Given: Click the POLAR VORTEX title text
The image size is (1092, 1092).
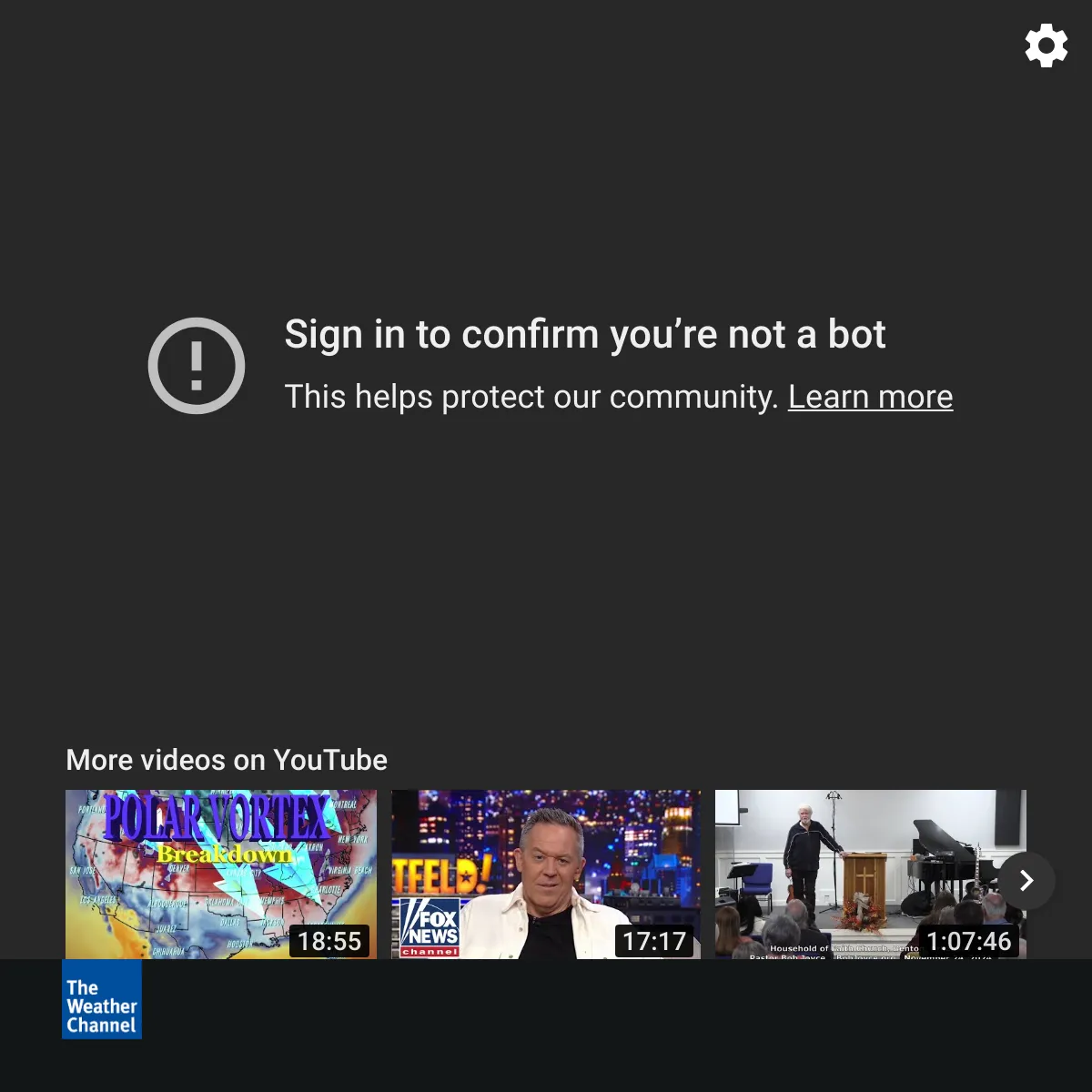Looking at the screenshot, I should point(217,816).
